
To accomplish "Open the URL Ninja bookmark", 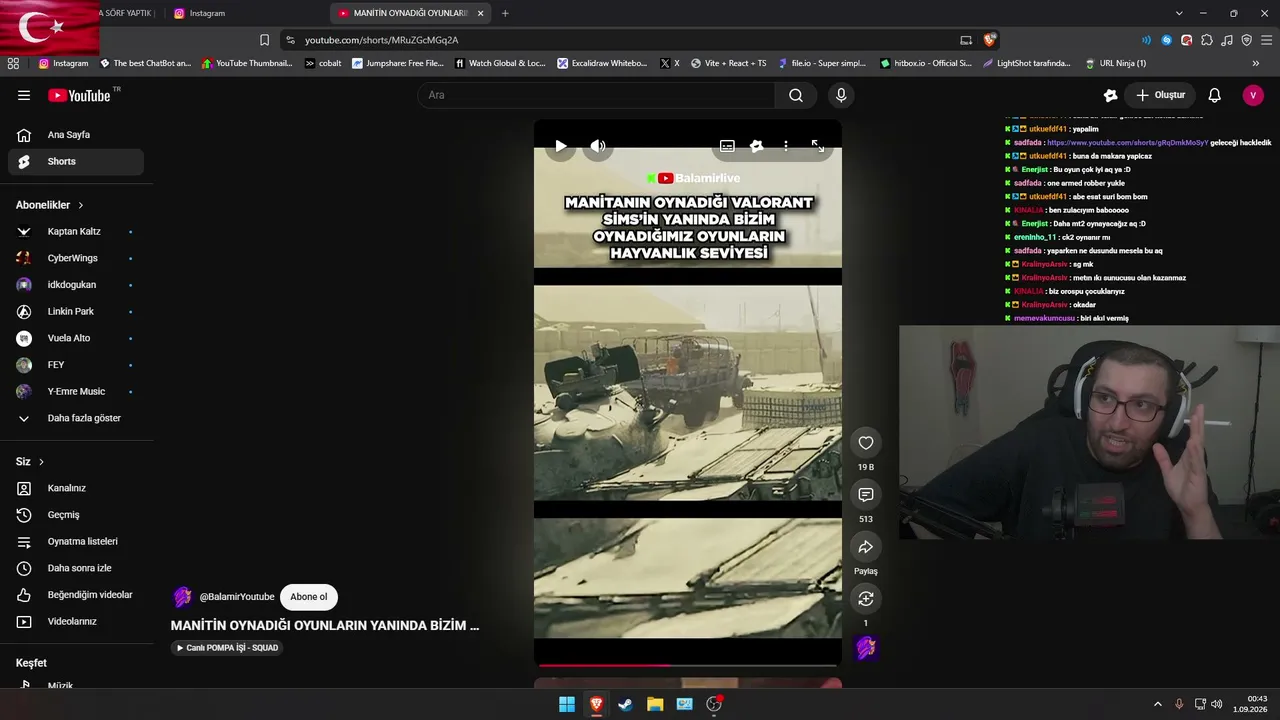I will click(x=1115, y=63).
